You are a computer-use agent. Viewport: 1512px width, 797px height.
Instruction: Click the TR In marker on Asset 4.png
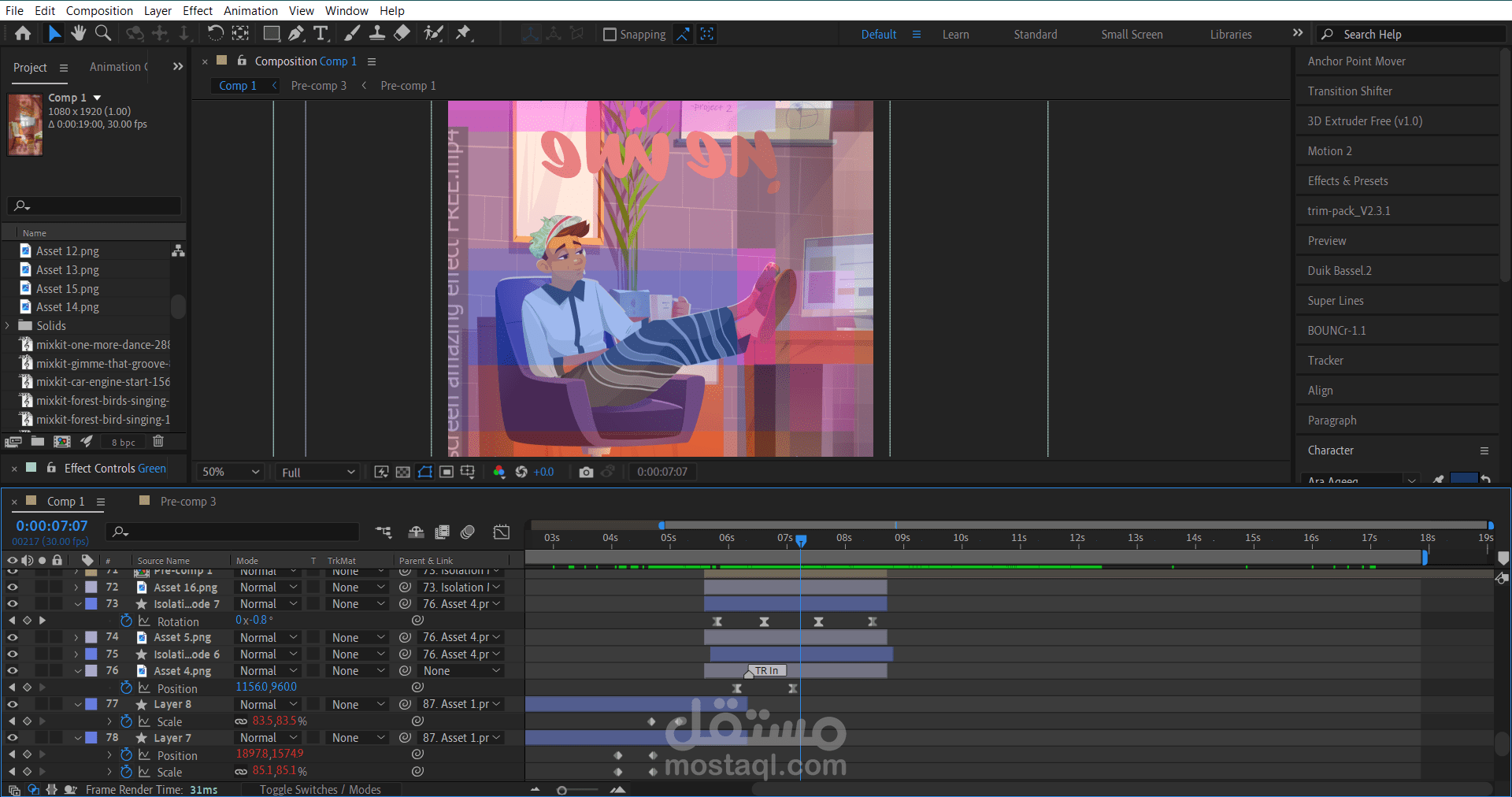click(765, 671)
